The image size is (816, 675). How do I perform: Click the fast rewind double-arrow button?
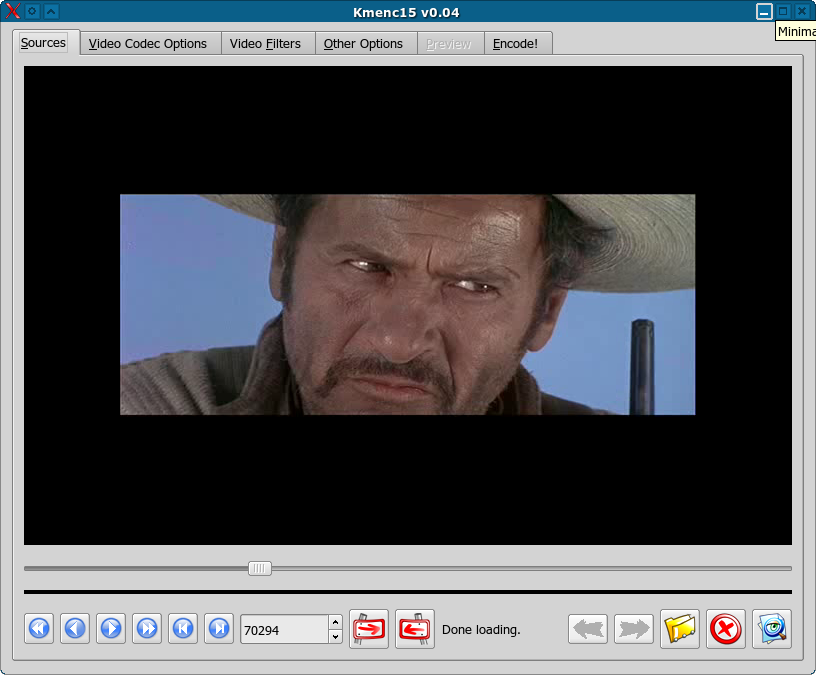click(39, 629)
